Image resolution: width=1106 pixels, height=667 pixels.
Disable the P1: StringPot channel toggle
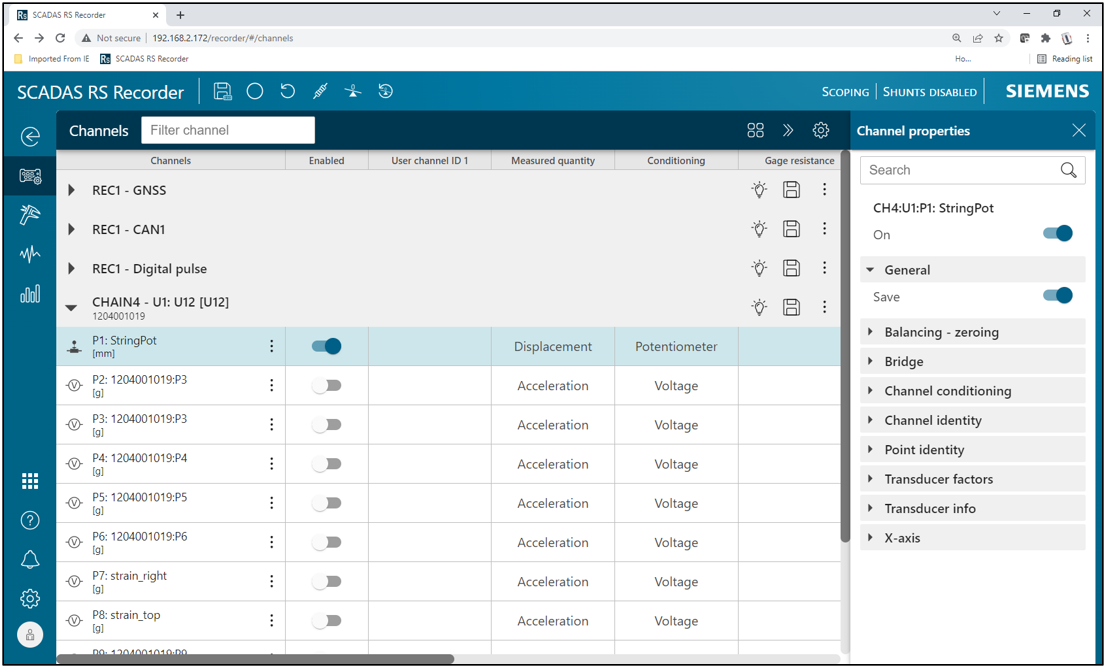click(x=327, y=346)
